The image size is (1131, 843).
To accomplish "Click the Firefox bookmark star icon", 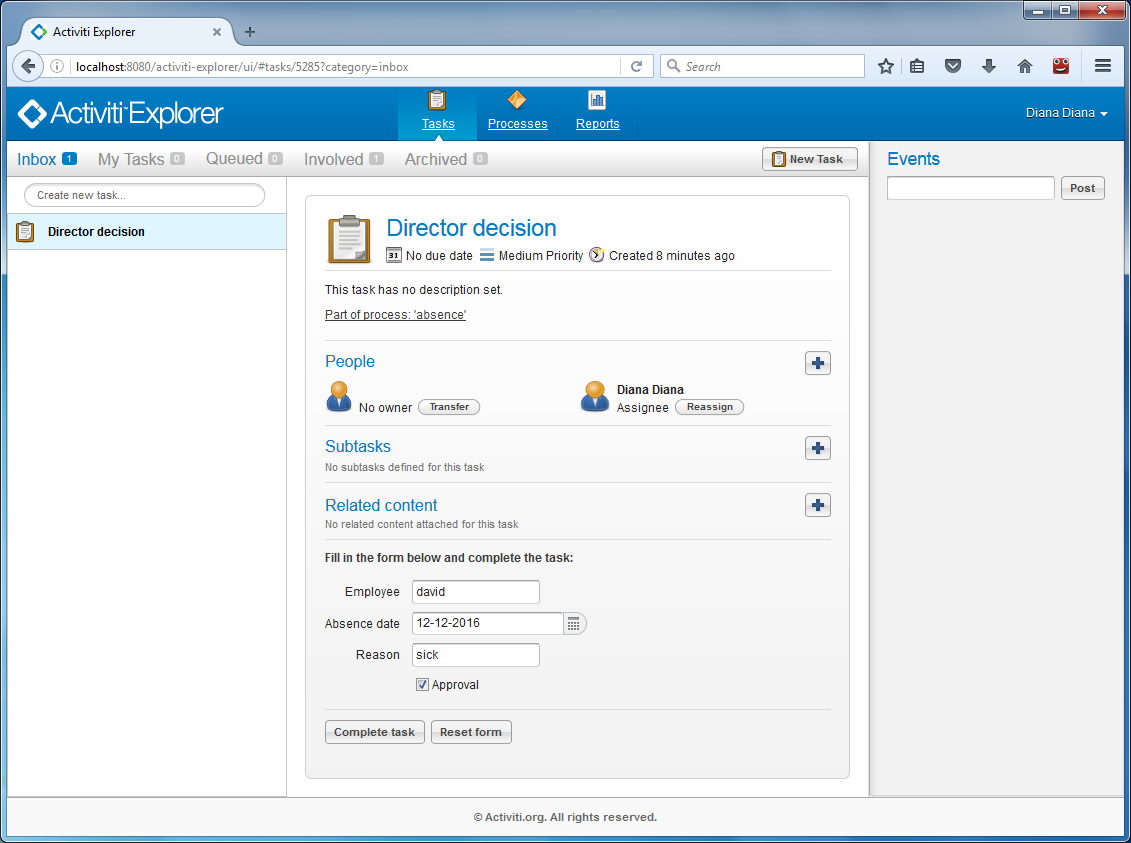I will click(x=885, y=66).
